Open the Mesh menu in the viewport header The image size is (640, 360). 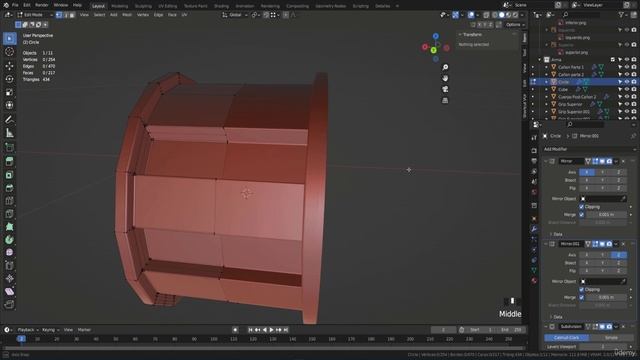[x=127, y=15]
